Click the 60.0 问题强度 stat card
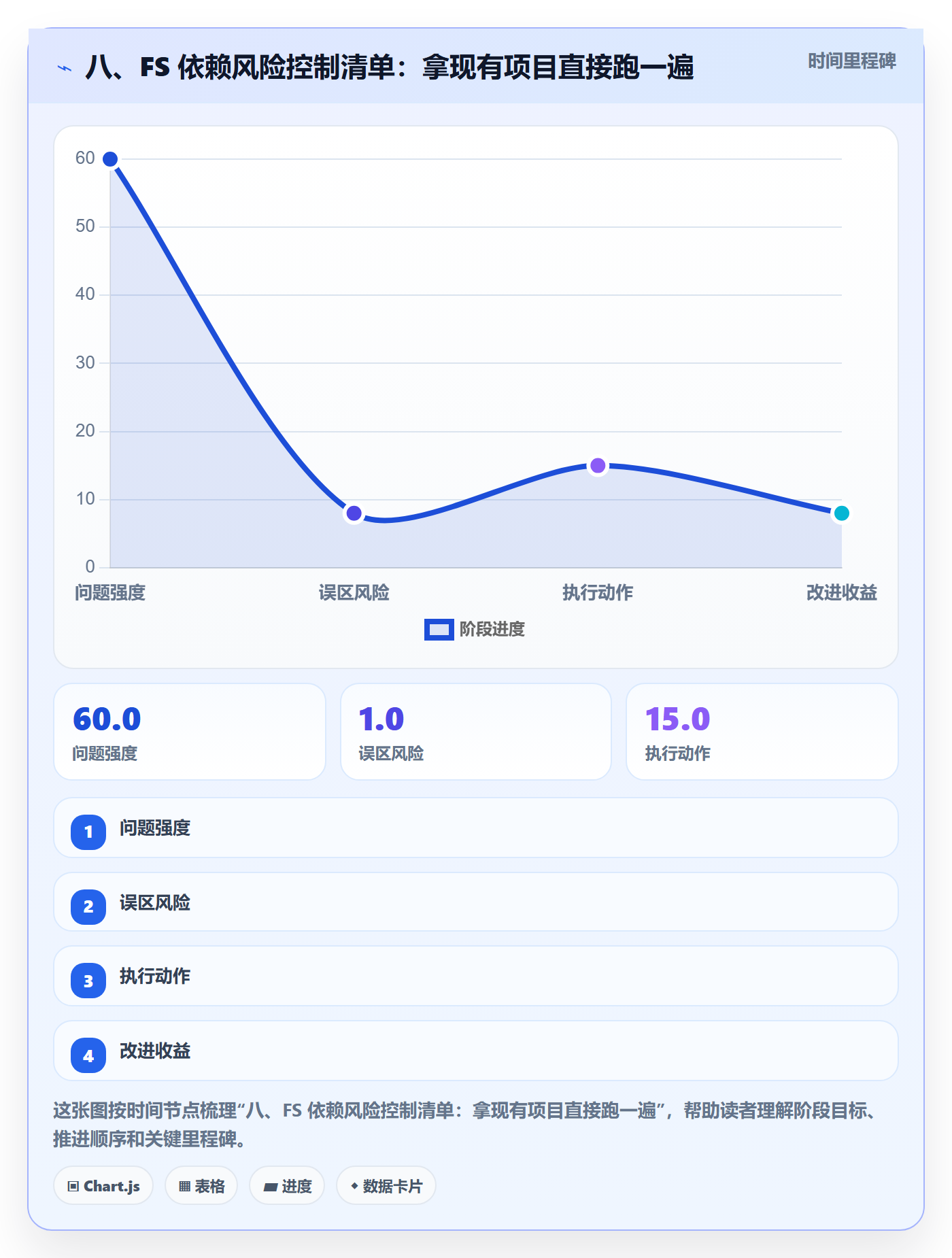952x1258 pixels. [190, 732]
